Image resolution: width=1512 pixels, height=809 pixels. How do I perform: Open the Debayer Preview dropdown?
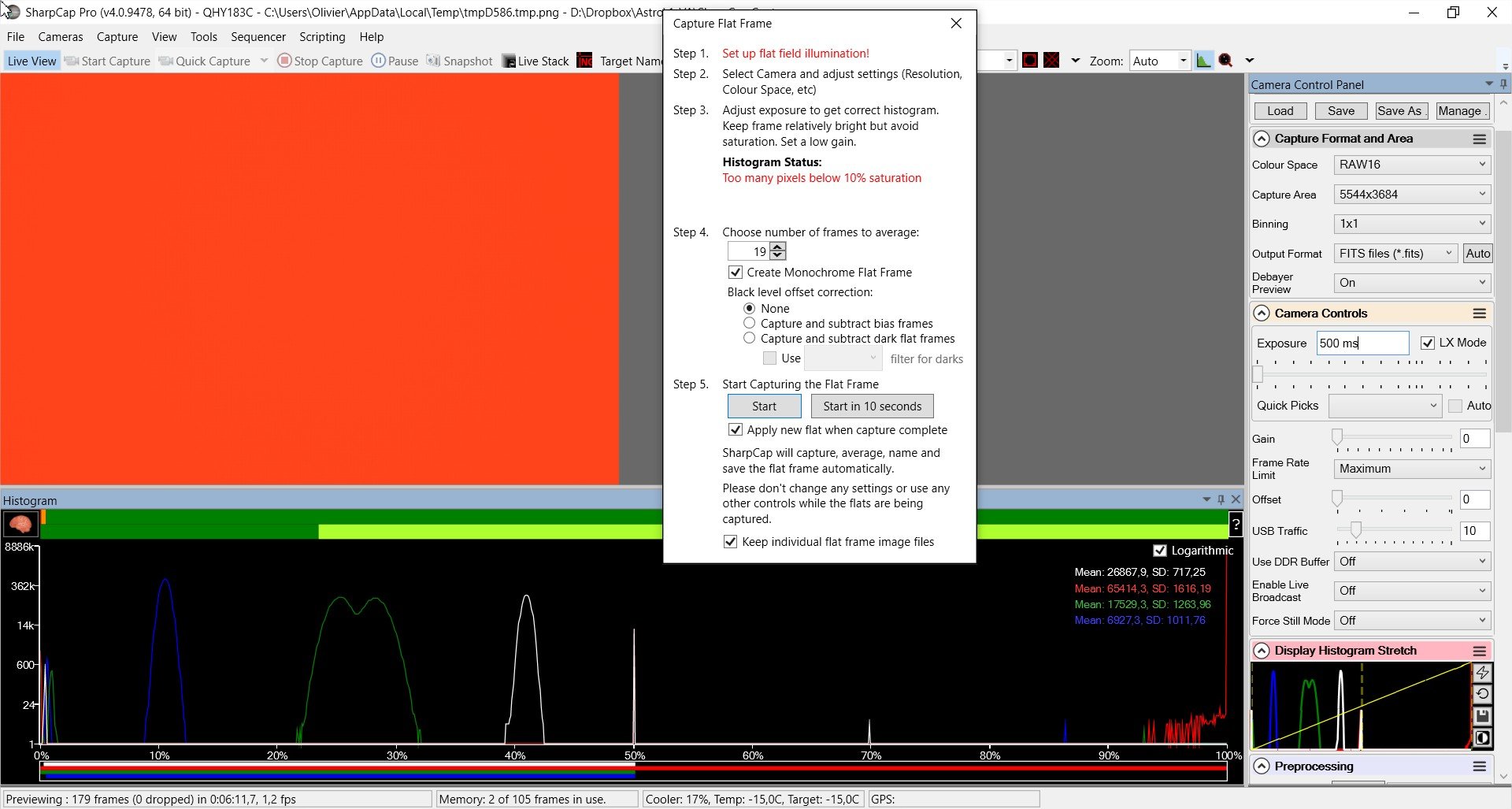[x=1413, y=283]
